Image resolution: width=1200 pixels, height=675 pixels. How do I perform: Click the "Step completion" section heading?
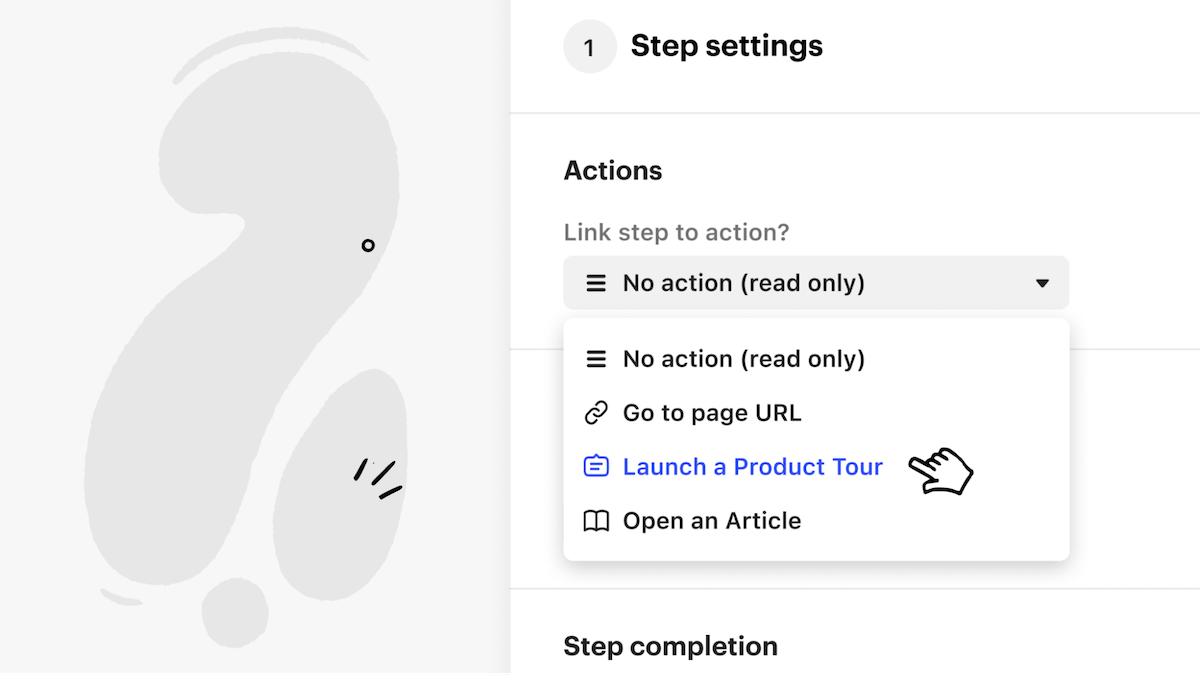(x=670, y=646)
